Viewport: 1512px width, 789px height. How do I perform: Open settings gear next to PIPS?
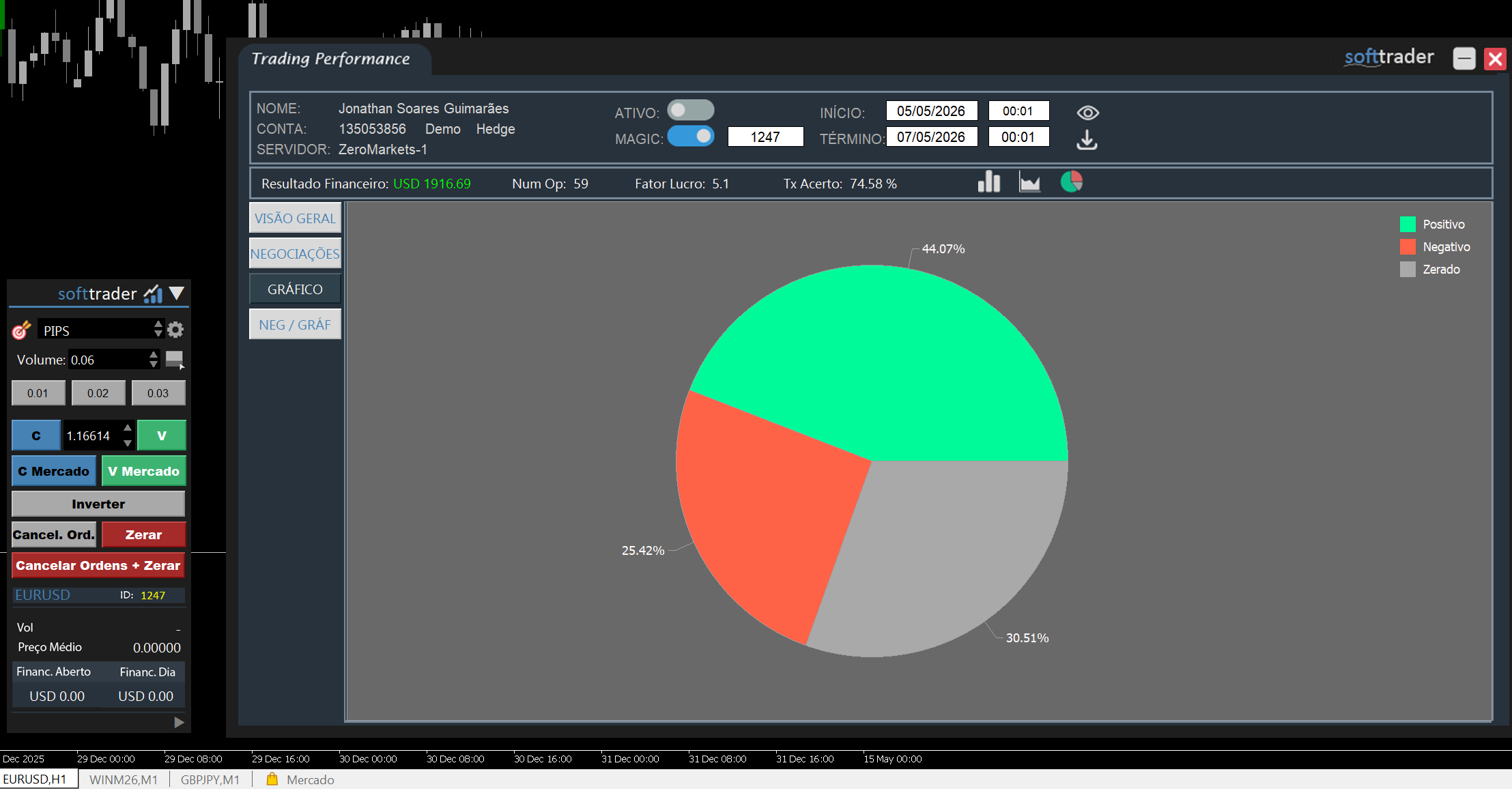coord(175,330)
